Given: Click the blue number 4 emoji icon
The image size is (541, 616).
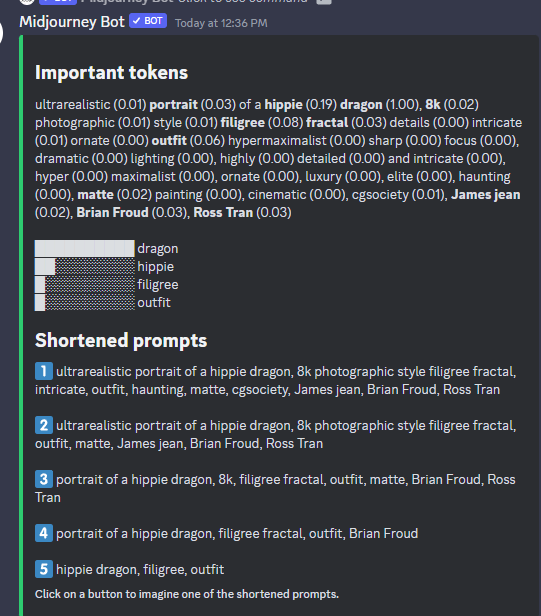Looking at the screenshot, I should (44, 533).
